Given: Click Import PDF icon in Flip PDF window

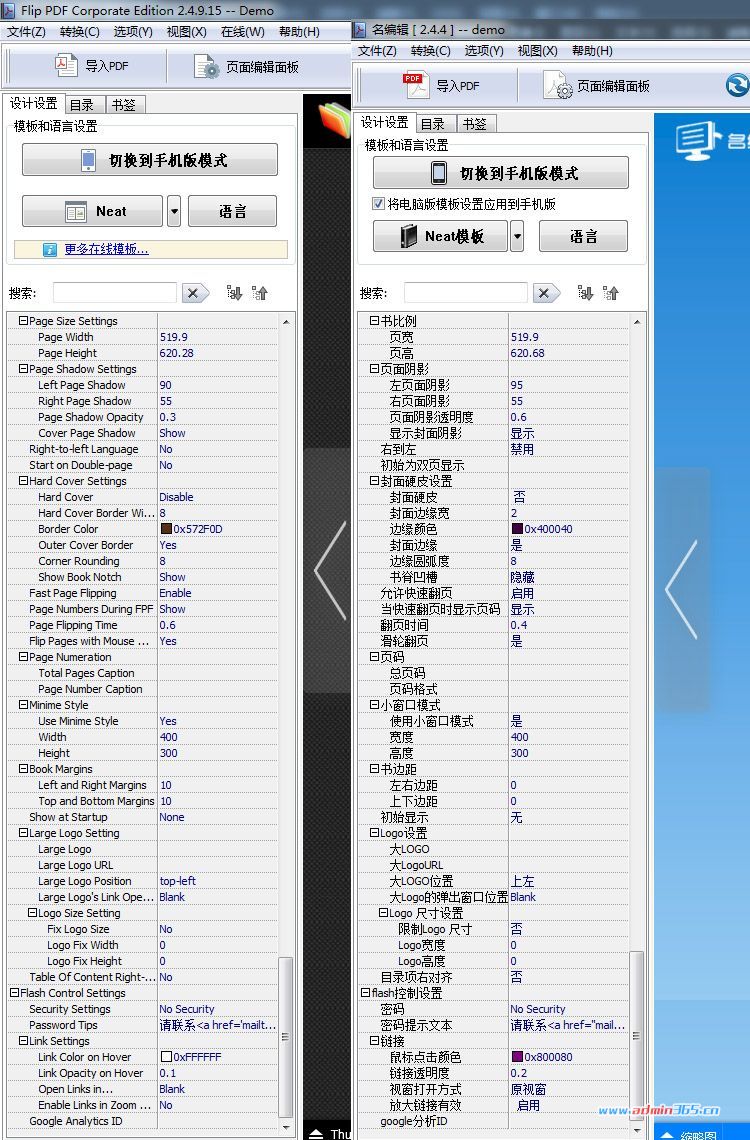Looking at the screenshot, I should [67, 65].
